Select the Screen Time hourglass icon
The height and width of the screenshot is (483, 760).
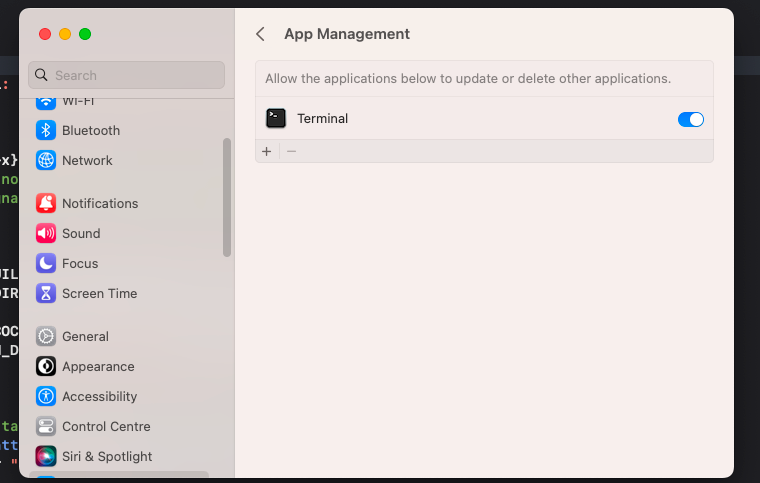coord(46,294)
